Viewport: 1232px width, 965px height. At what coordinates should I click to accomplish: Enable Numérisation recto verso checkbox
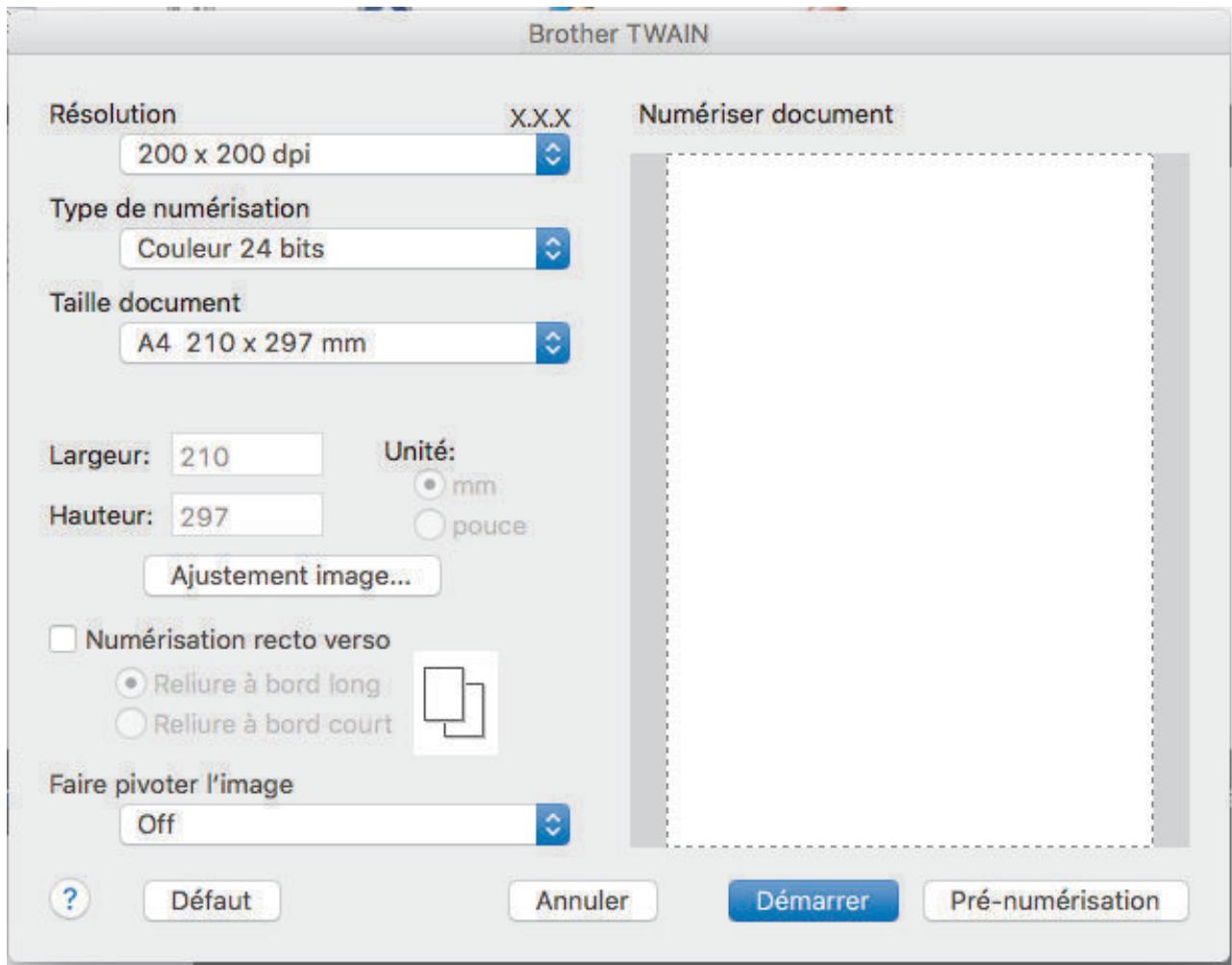tap(63, 640)
